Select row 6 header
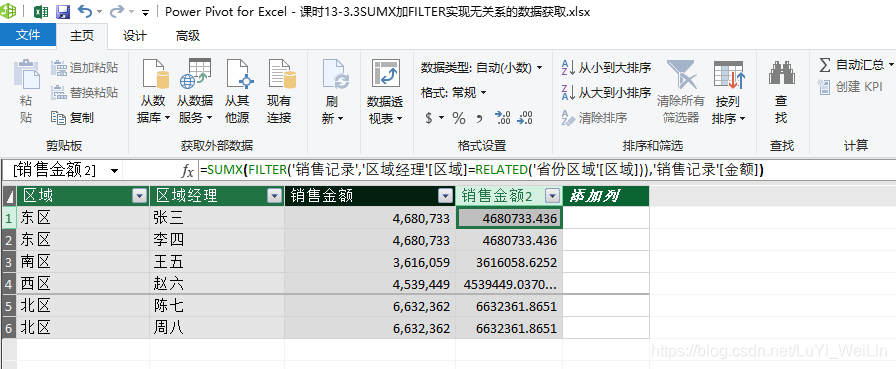This screenshot has width=896, height=369. [x=9, y=328]
